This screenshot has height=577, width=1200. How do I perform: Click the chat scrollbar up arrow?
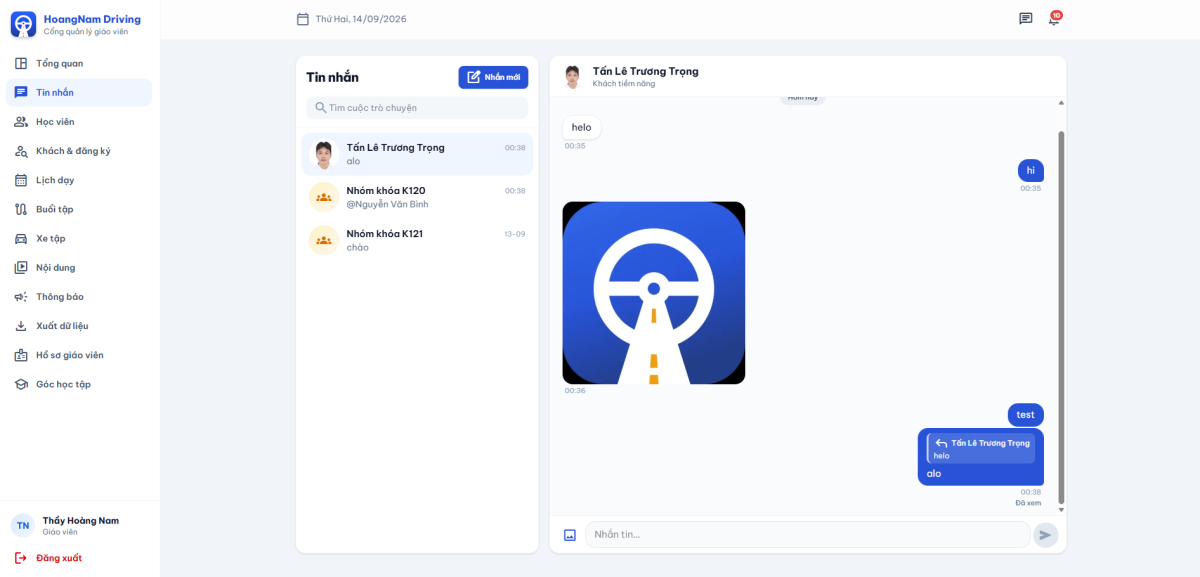click(x=1061, y=102)
